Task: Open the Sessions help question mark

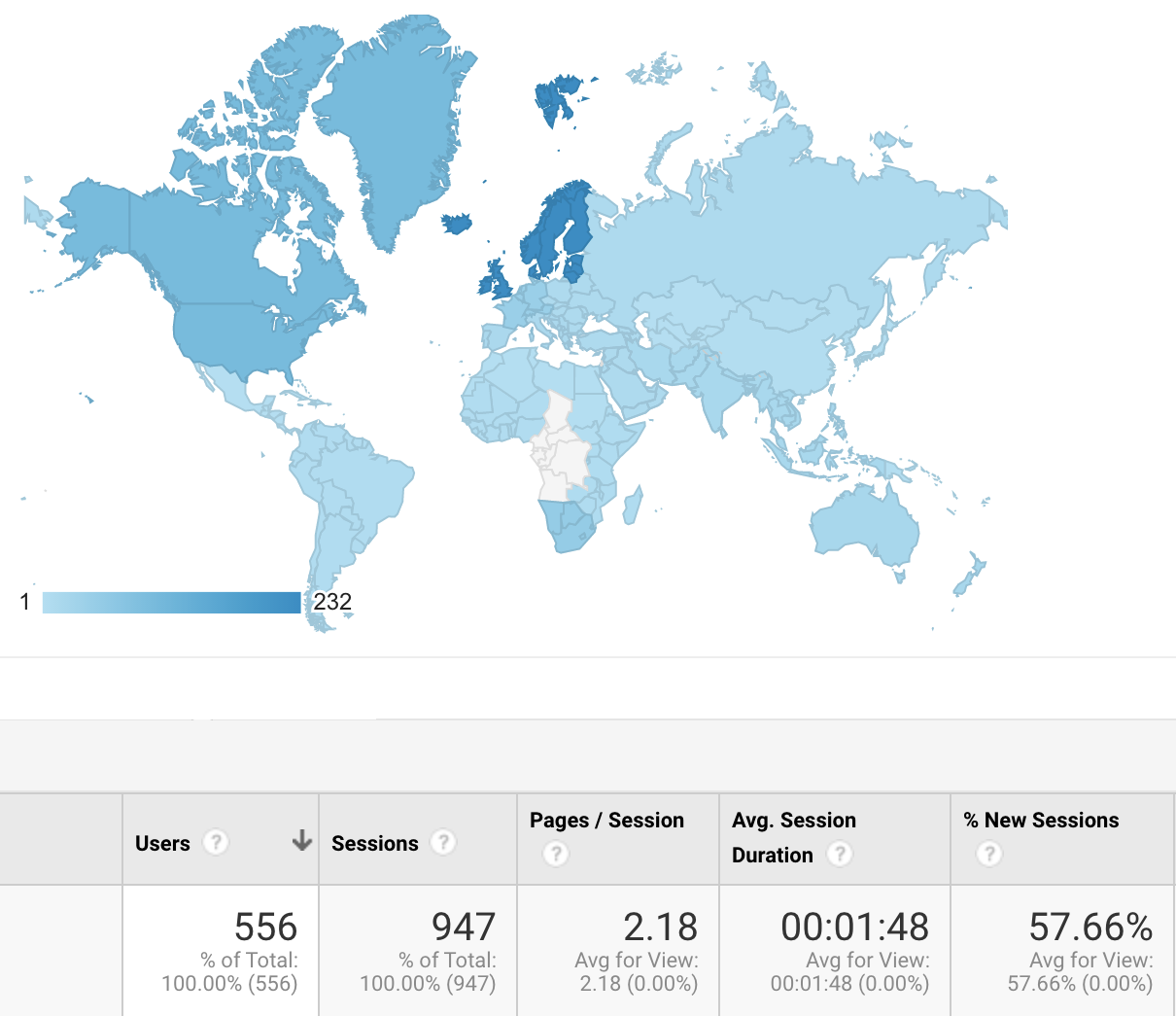Action: click(443, 842)
